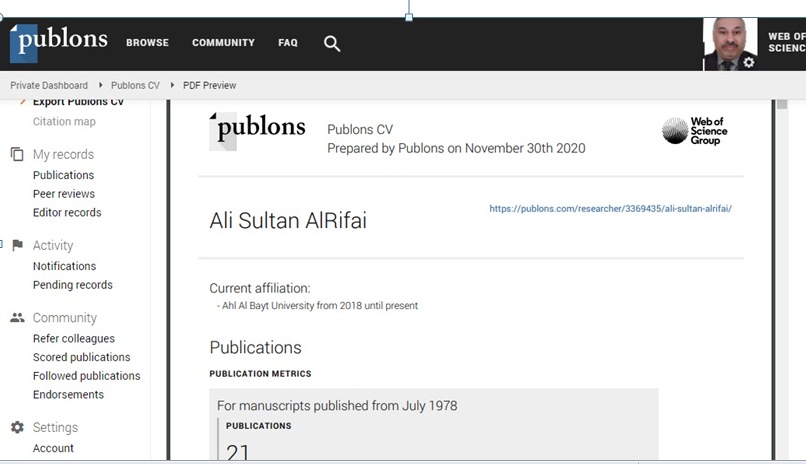Viewport: 806px width, 464px height.
Task: View Pending records in sidebar
Action: [72, 285]
